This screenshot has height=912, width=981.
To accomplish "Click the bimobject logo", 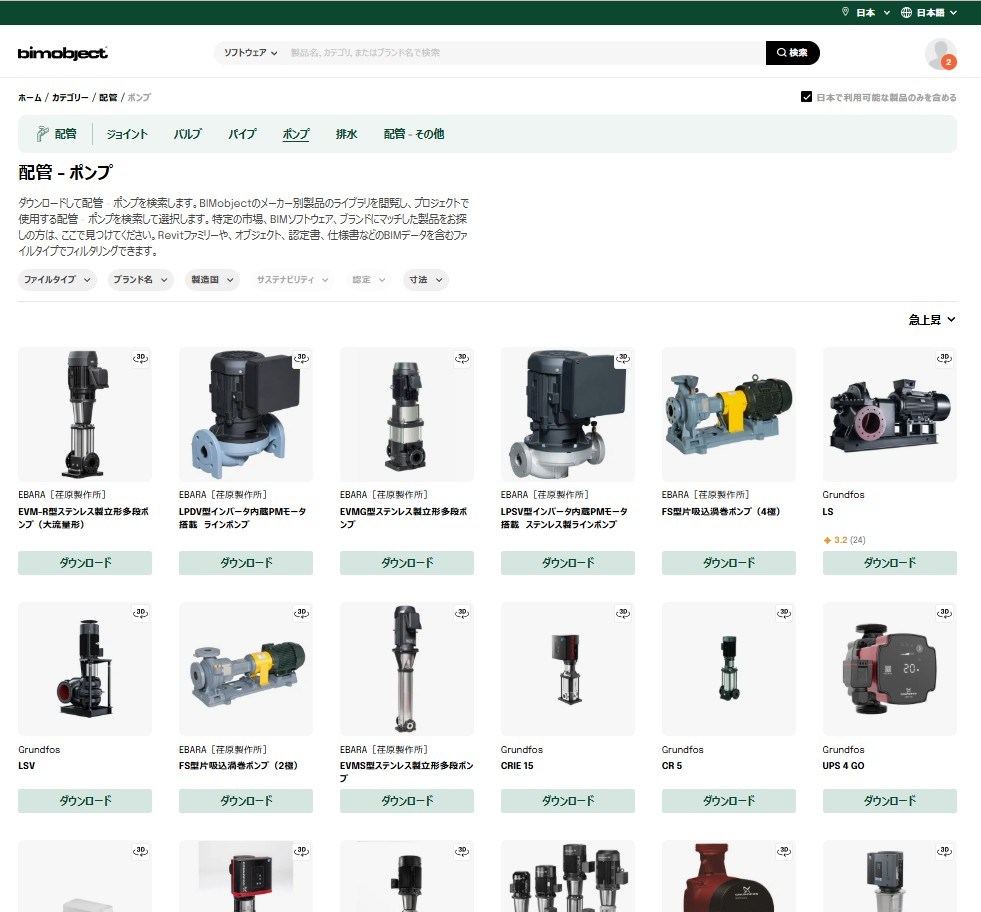I will click(62, 53).
